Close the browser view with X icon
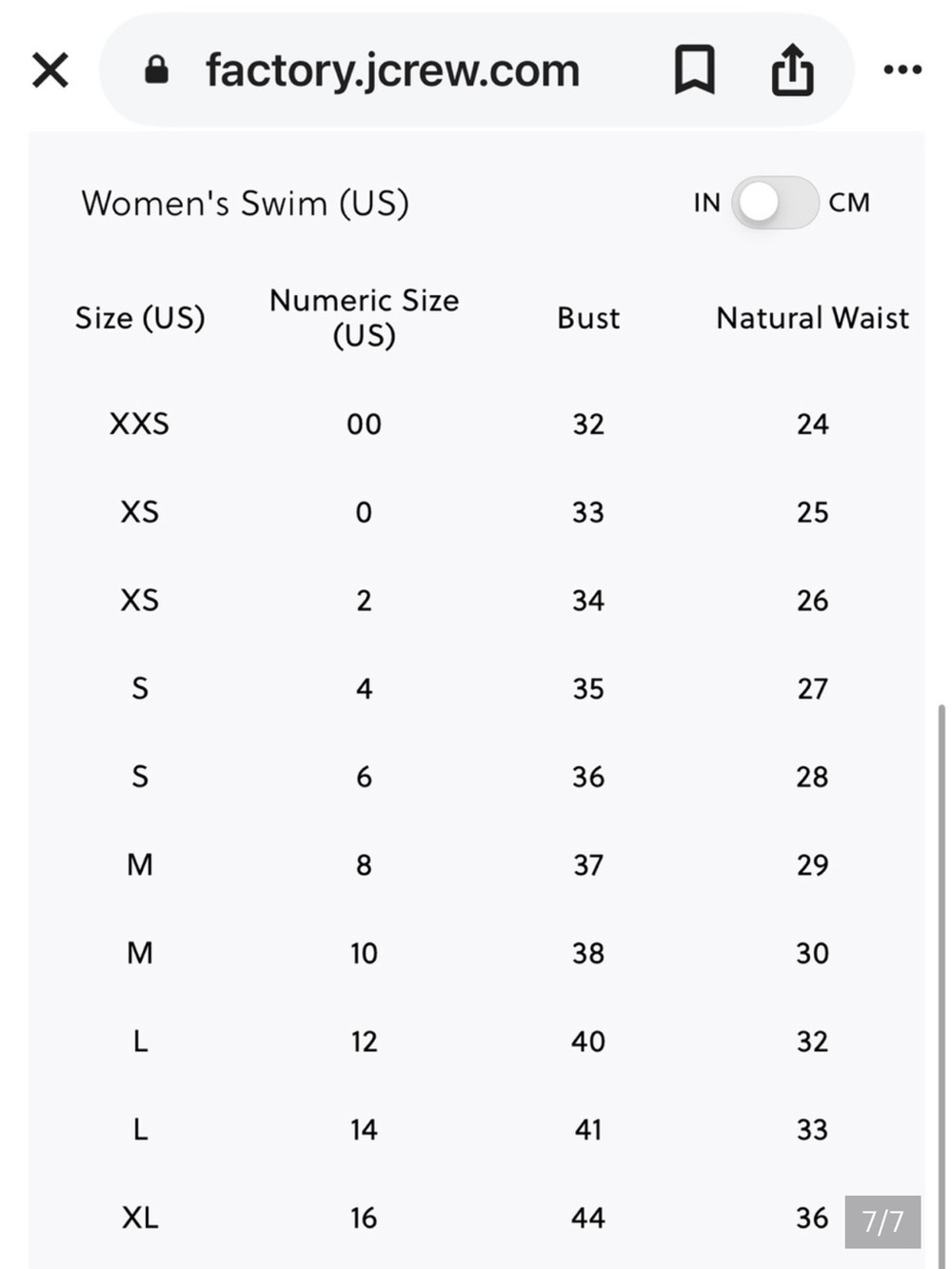952x1269 pixels. [50, 69]
